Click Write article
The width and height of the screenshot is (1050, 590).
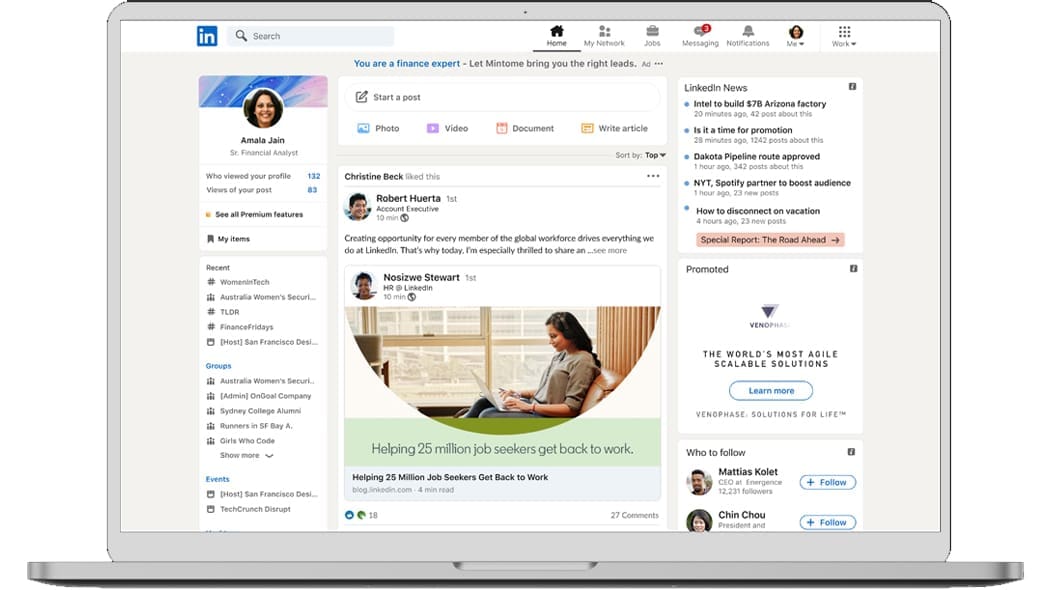(615, 128)
